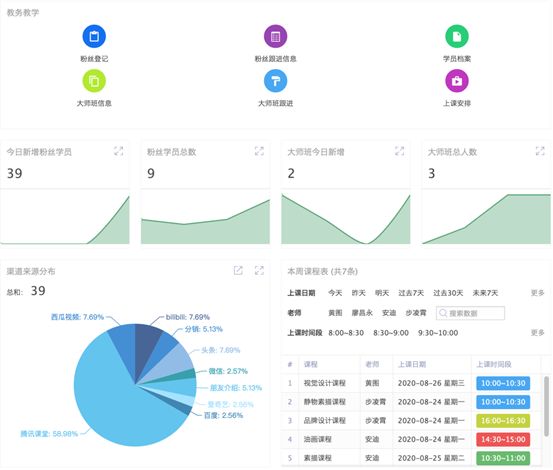Open the 大师班跟进 blue roller icon

[275, 81]
